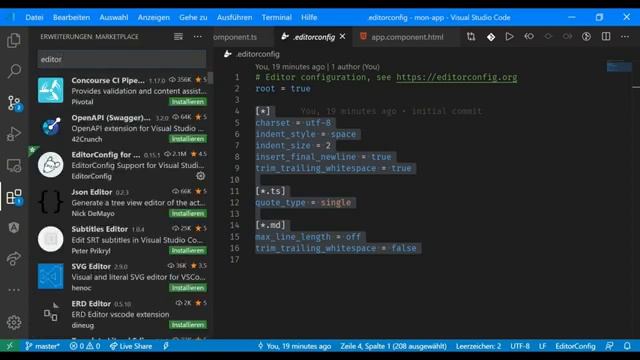Change EditorConfig language mode
This screenshot has width=640, height=360.
coord(575,346)
